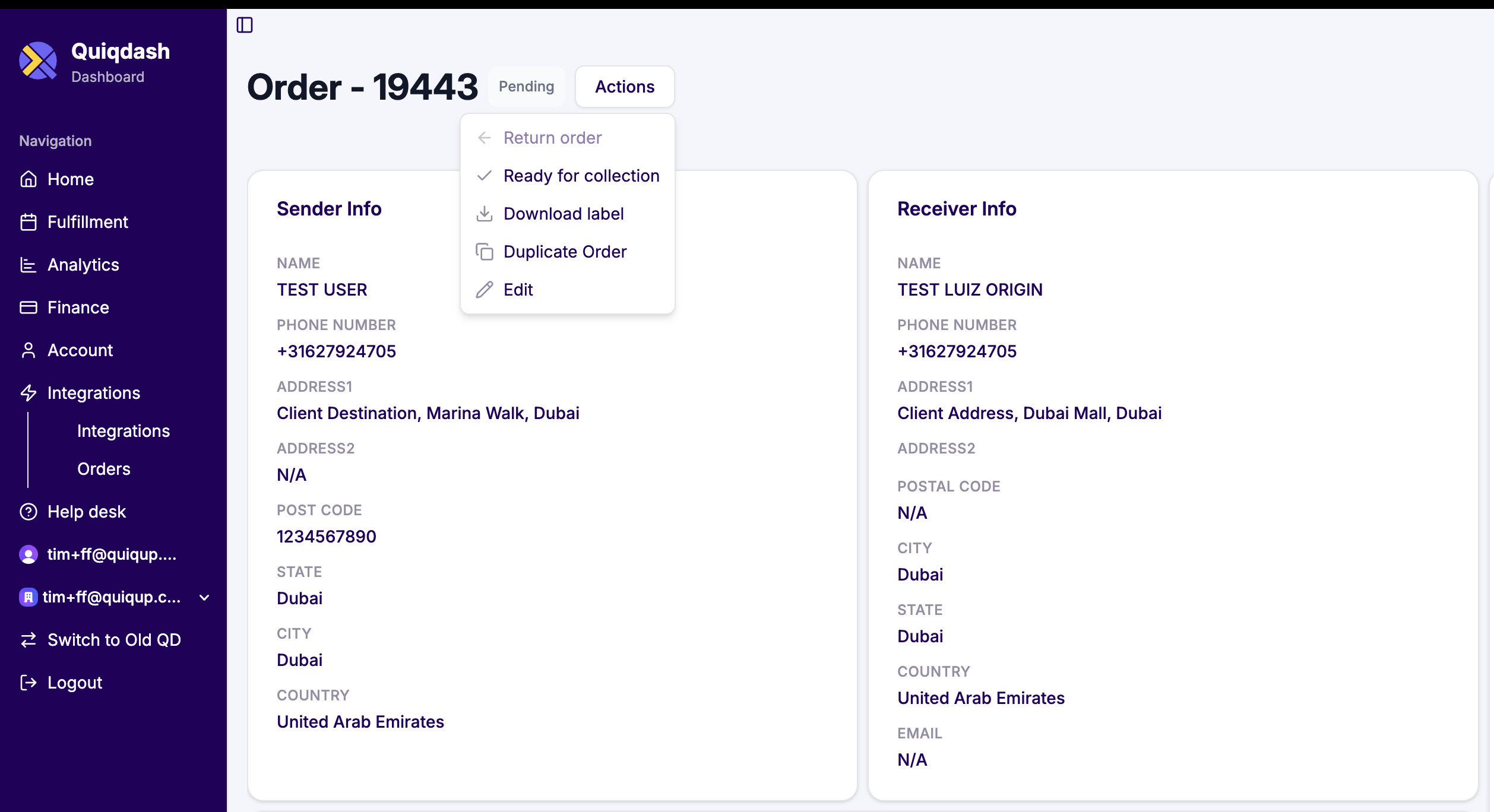Click the Pending status badge
This screenshot has height=812, width=1494.
click(x=526, y=86)
